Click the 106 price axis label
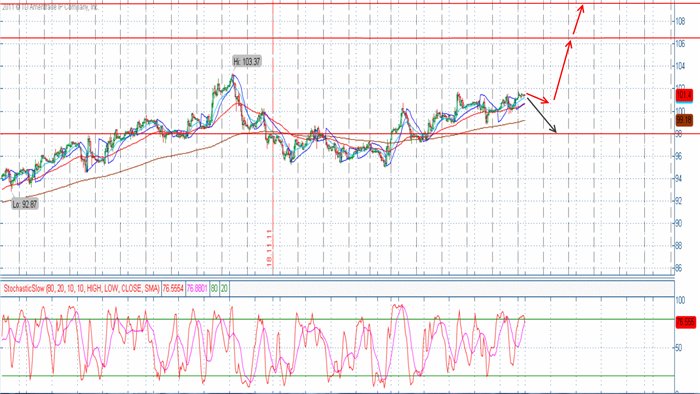This screenshot has height=394, width=700. (x=680, y=44)
